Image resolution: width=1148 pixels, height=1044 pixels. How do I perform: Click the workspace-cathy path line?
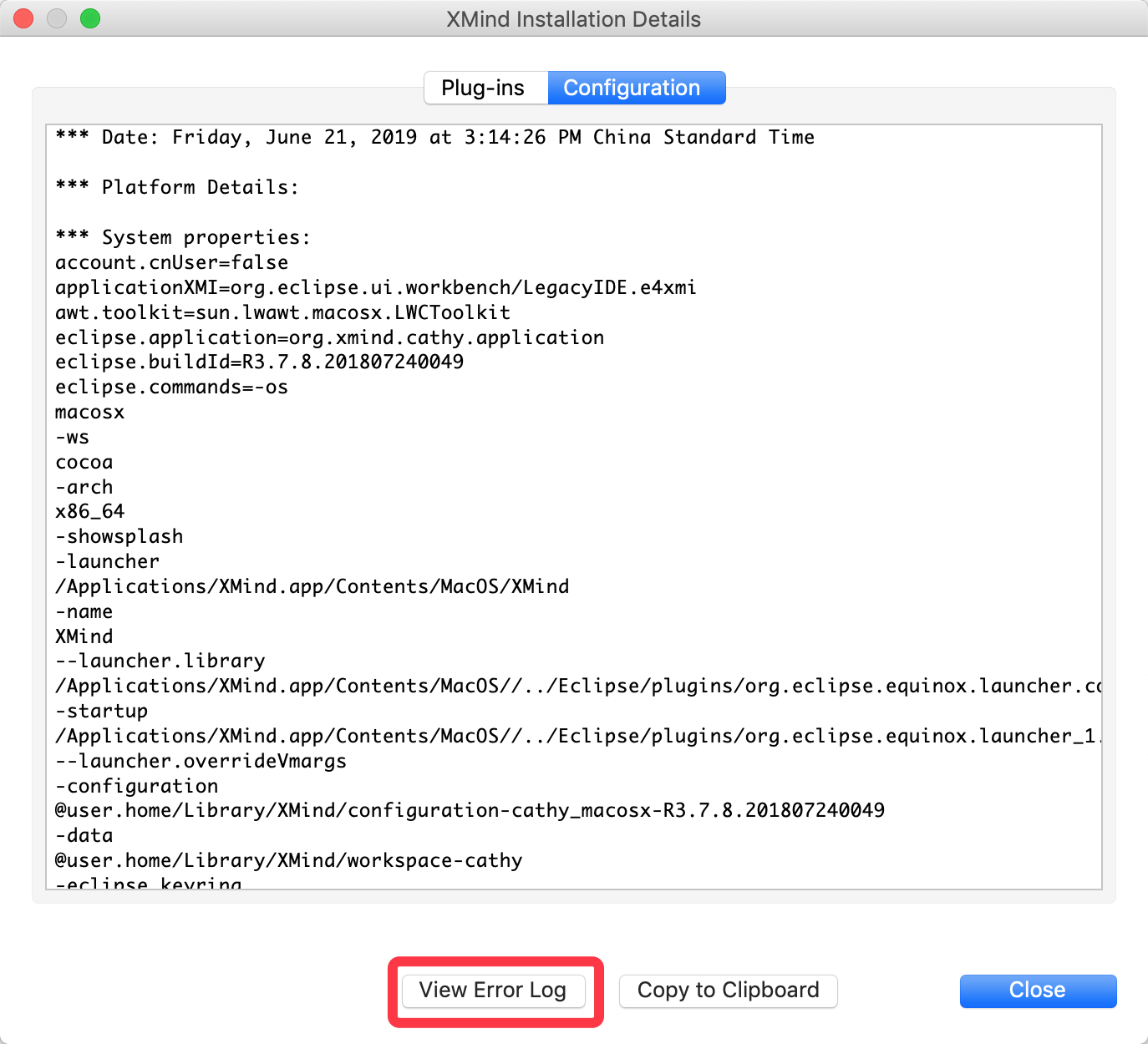pyautogui.click(x=289, y=860)
